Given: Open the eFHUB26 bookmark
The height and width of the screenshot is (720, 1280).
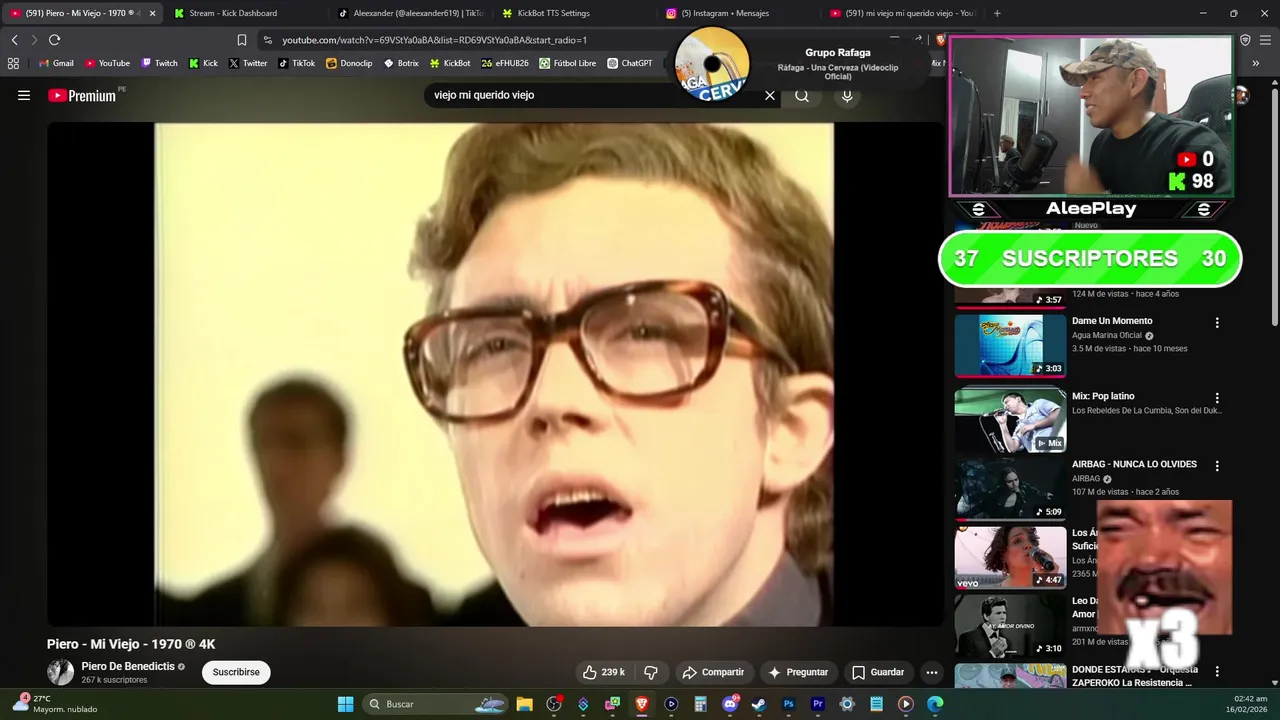Looking at the screenshot, I should pyautogui.click(x=505, y=63).
